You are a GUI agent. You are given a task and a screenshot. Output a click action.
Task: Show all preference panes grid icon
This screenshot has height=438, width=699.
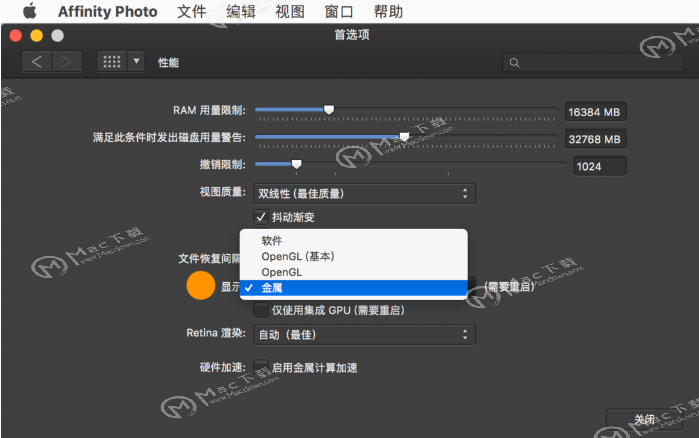[x=112, y=61]
